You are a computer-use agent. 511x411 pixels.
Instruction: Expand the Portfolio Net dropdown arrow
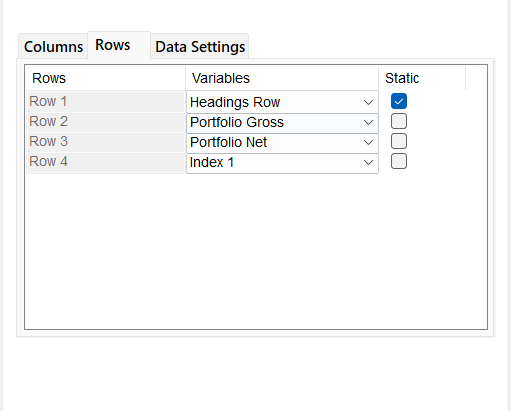click(368, 142)
